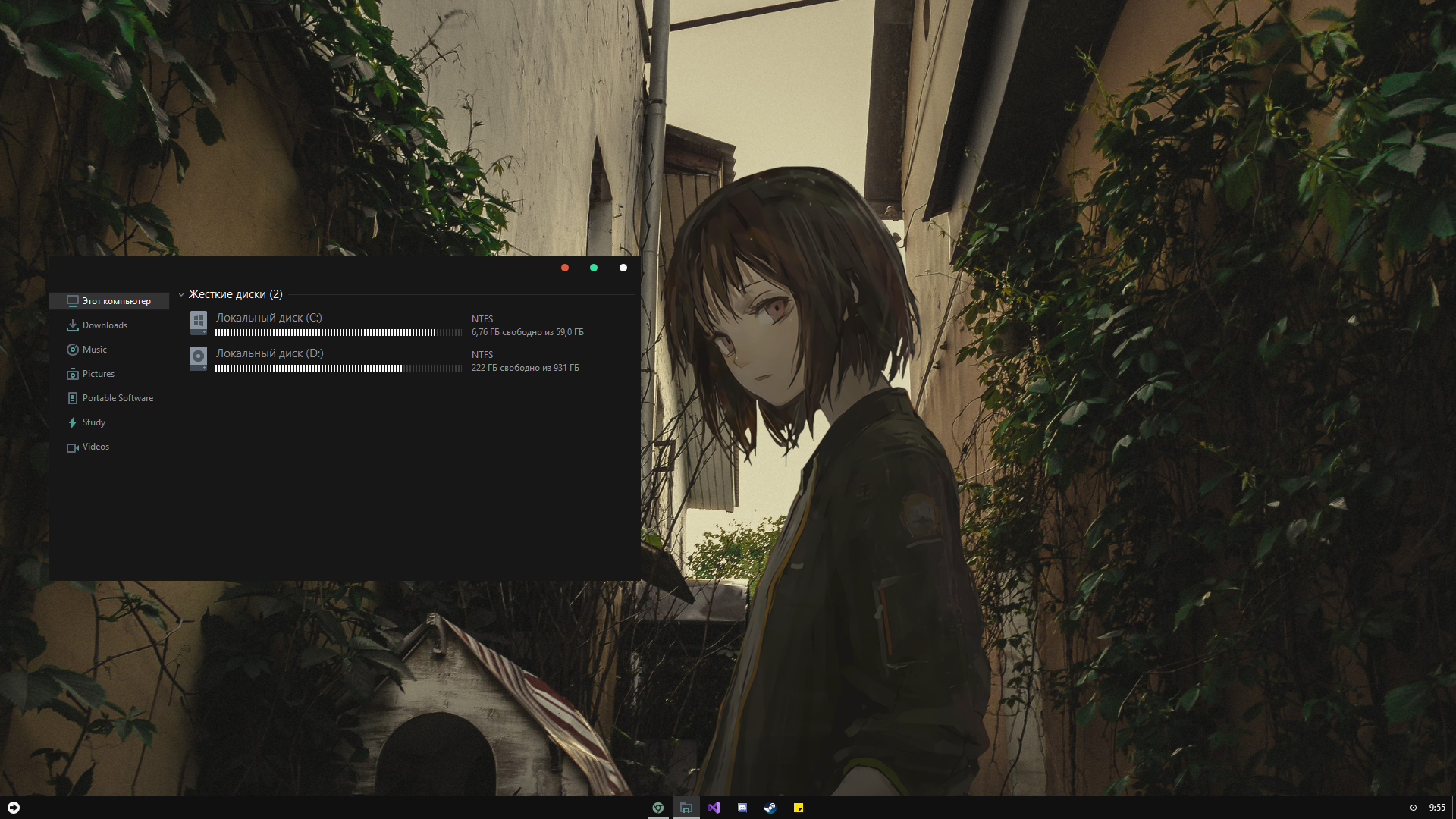Click the C: drive usage bar
The image size is (1456, 819).
[338, 333]
